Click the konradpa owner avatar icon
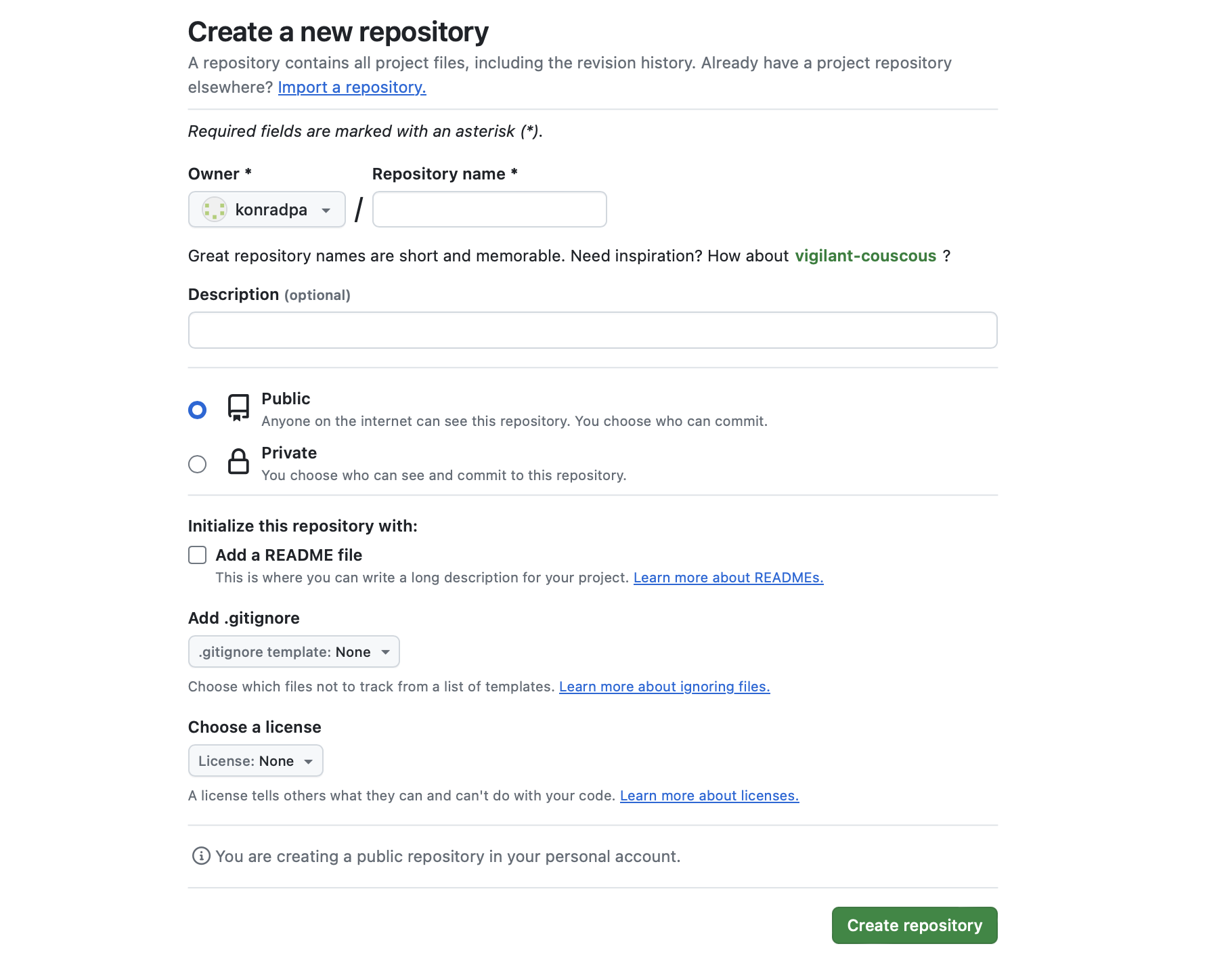The width and height of the screenshot is (1232, 967). click(215, 210)
